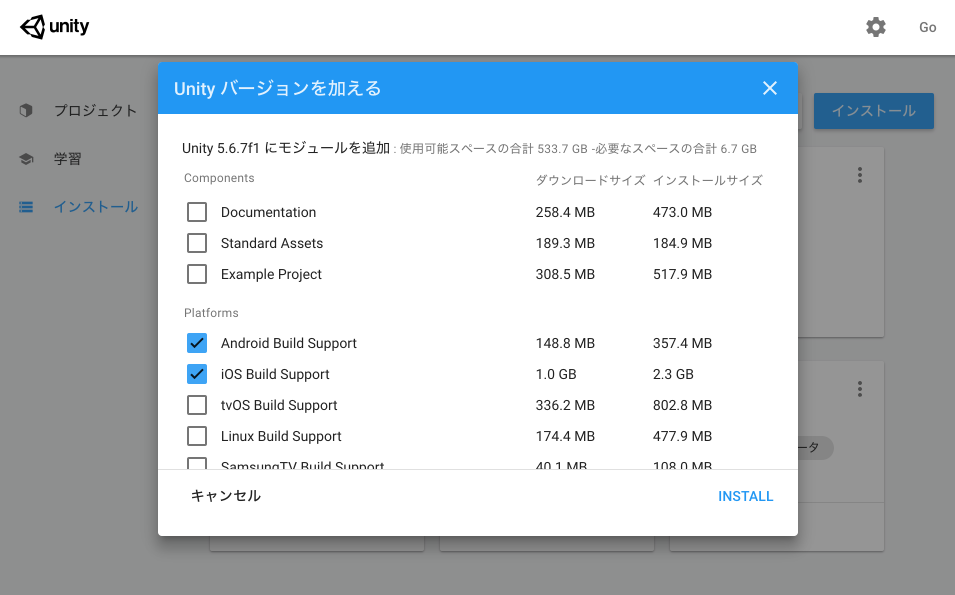The image size is (955, 595).
Task: Click the ダウンロードサイズ column header
Action: [590, 180]
